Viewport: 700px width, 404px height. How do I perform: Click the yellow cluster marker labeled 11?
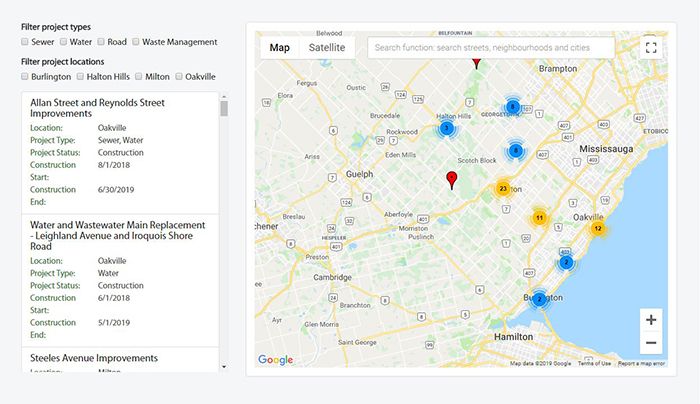(x=539, y=218)
